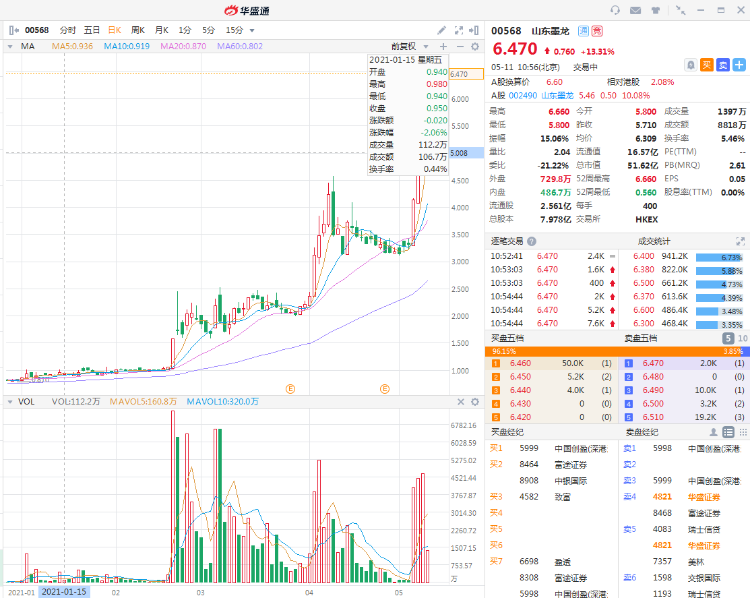Viewport: 750px width, 598px height.
Task: Click MA20:0.870 indicator label
Action: 183,46
